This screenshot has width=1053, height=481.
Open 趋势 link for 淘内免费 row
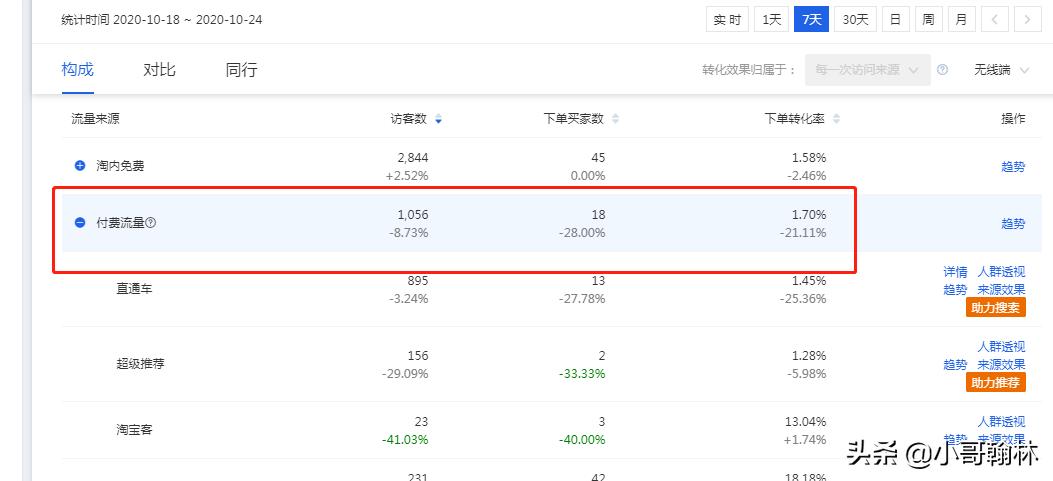pos(1013,167)
